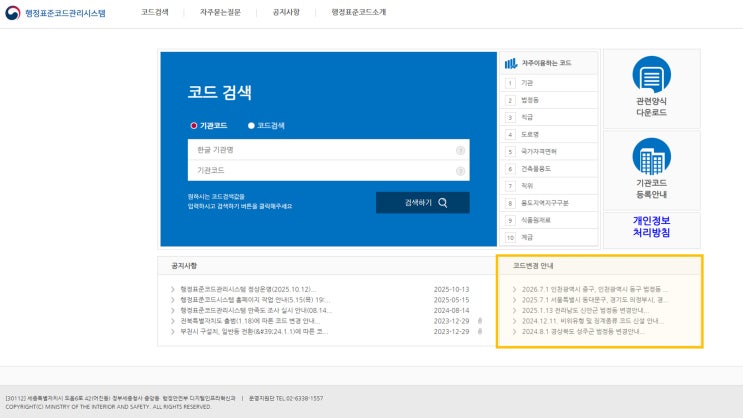Click help icon in 기관코드 input field

pyautogui.click(x=460, y=171)
